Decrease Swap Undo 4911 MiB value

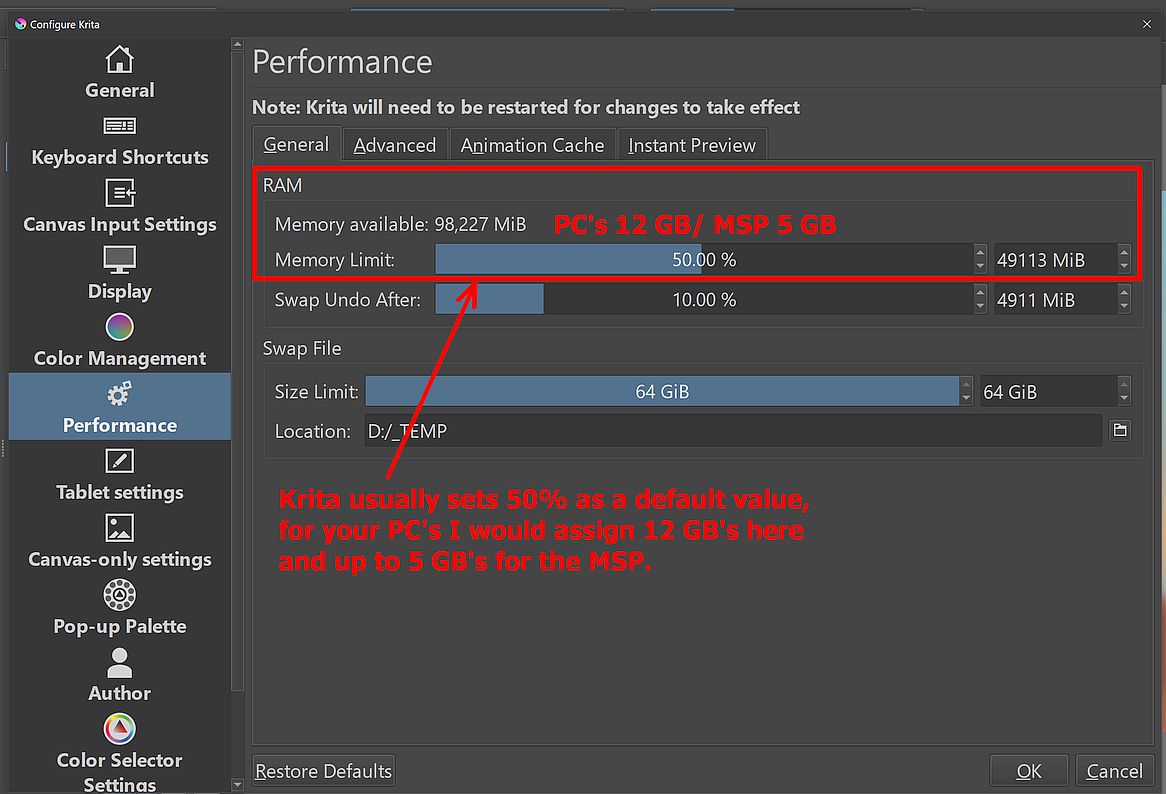pyautogui.click(x=1124, y=307)
